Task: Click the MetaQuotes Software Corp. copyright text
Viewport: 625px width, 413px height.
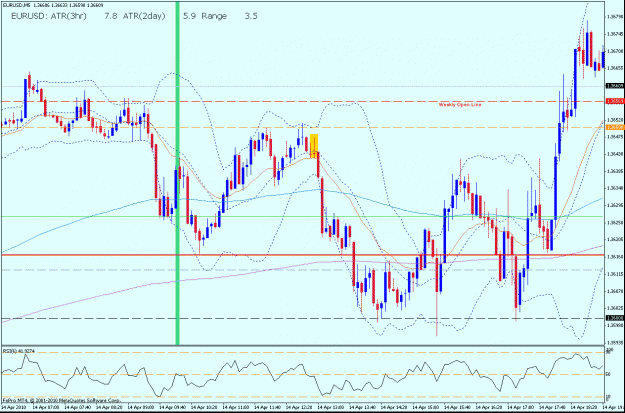Action: coord(61,399)
